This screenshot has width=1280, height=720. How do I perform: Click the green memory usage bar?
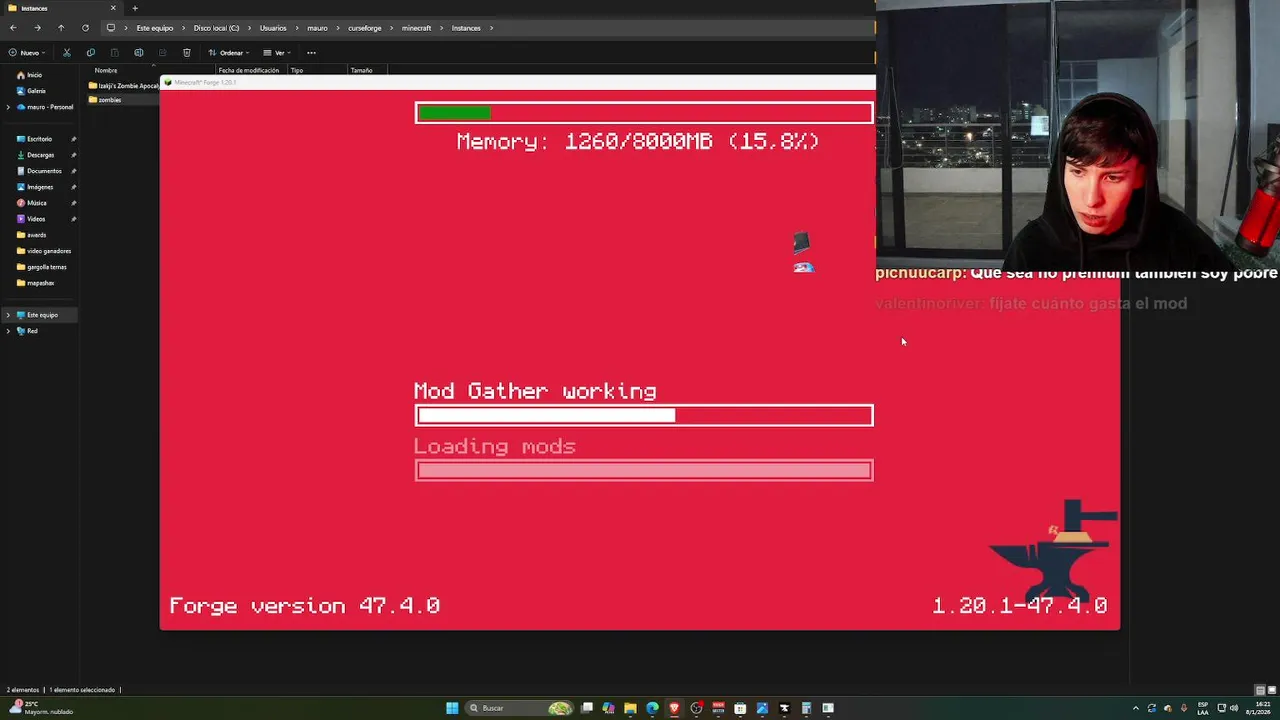pyautogui.click(x=454, y=113)
